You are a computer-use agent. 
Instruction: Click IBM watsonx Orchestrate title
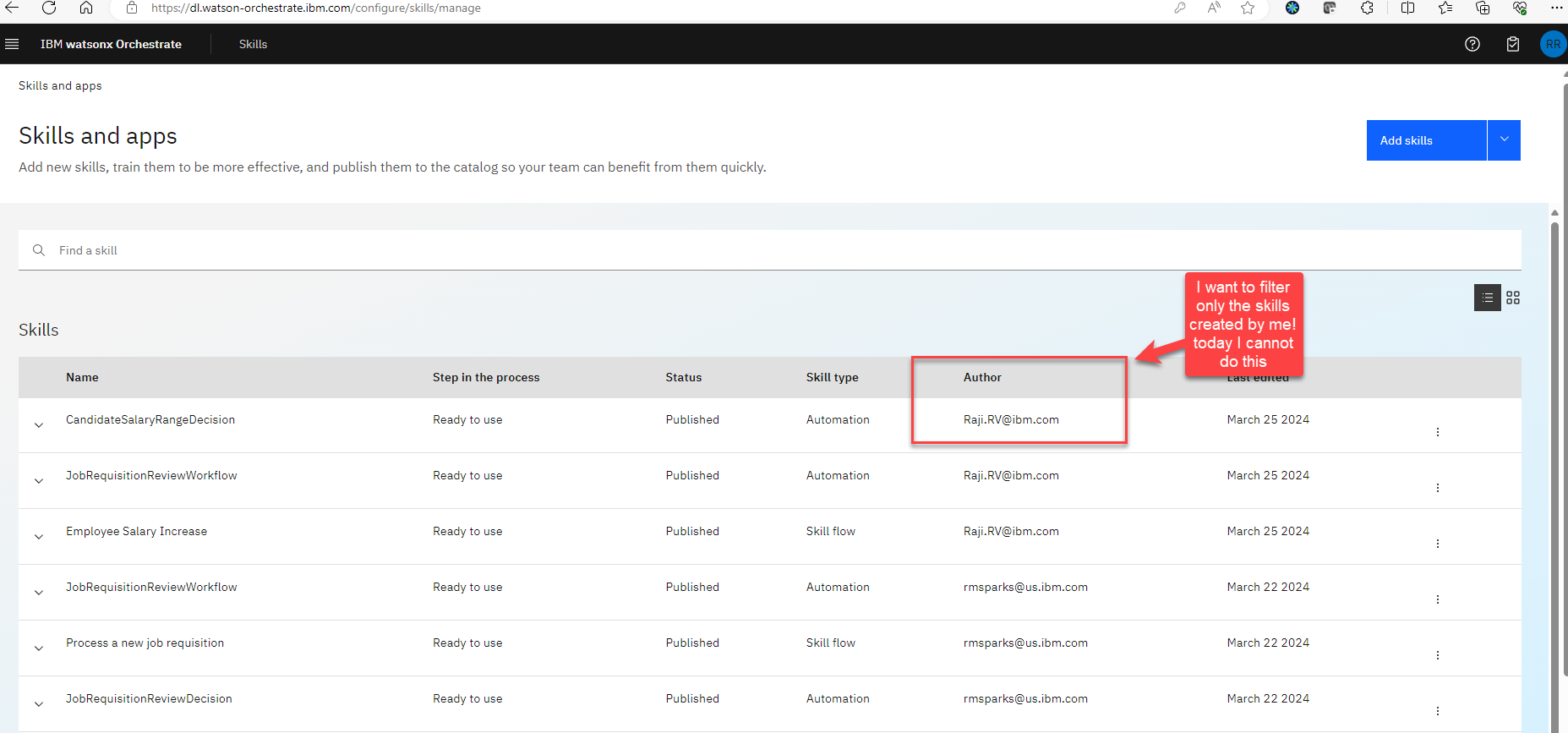111,44
